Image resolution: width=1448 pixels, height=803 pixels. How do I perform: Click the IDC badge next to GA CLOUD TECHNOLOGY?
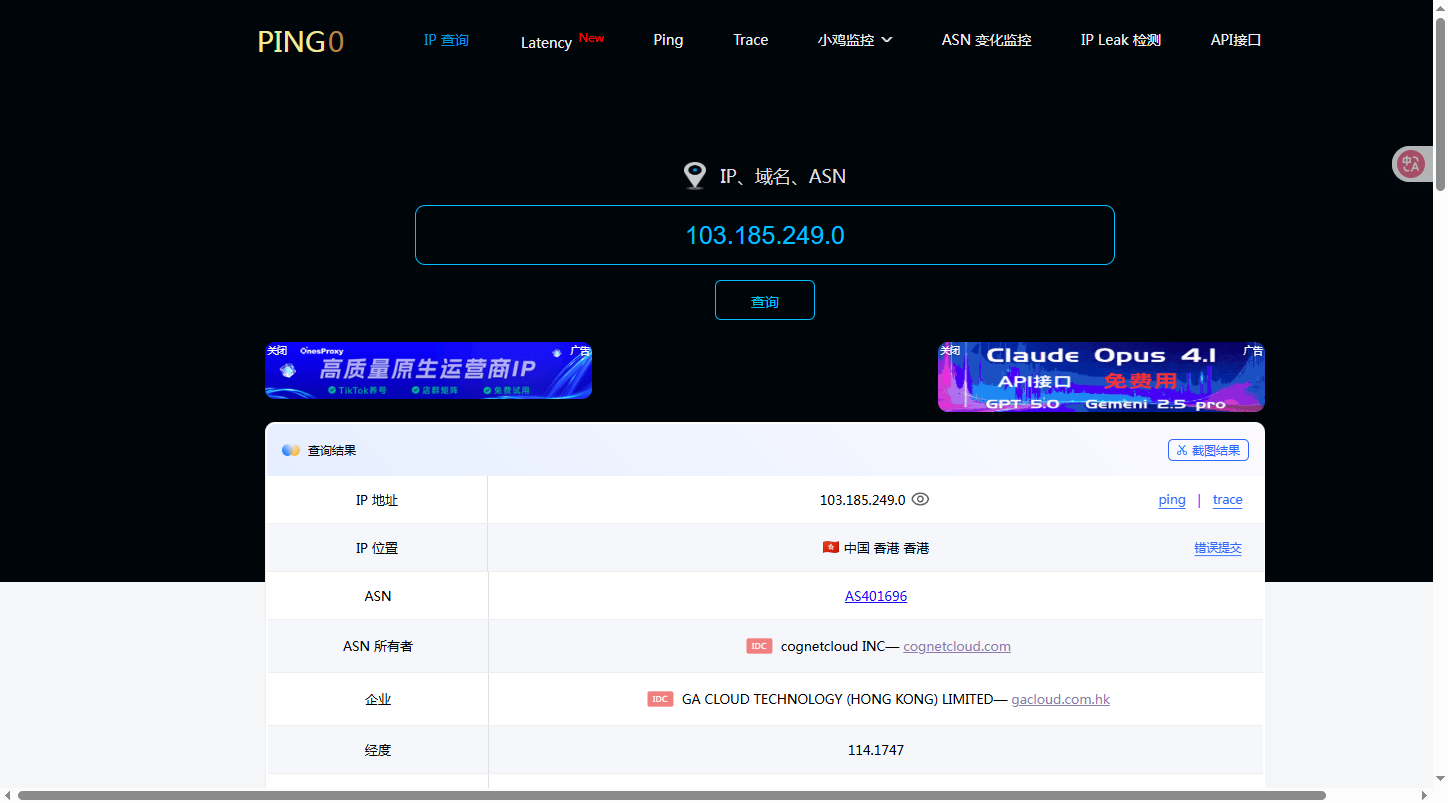coord(660,699)
